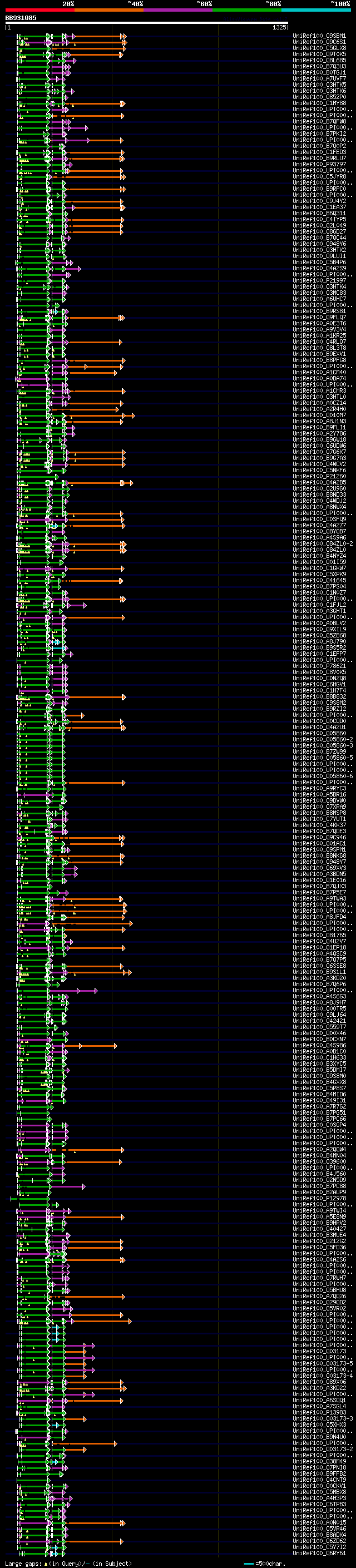Click the white query length bar
Viewport: 356px width, 1568px height.
147,23
